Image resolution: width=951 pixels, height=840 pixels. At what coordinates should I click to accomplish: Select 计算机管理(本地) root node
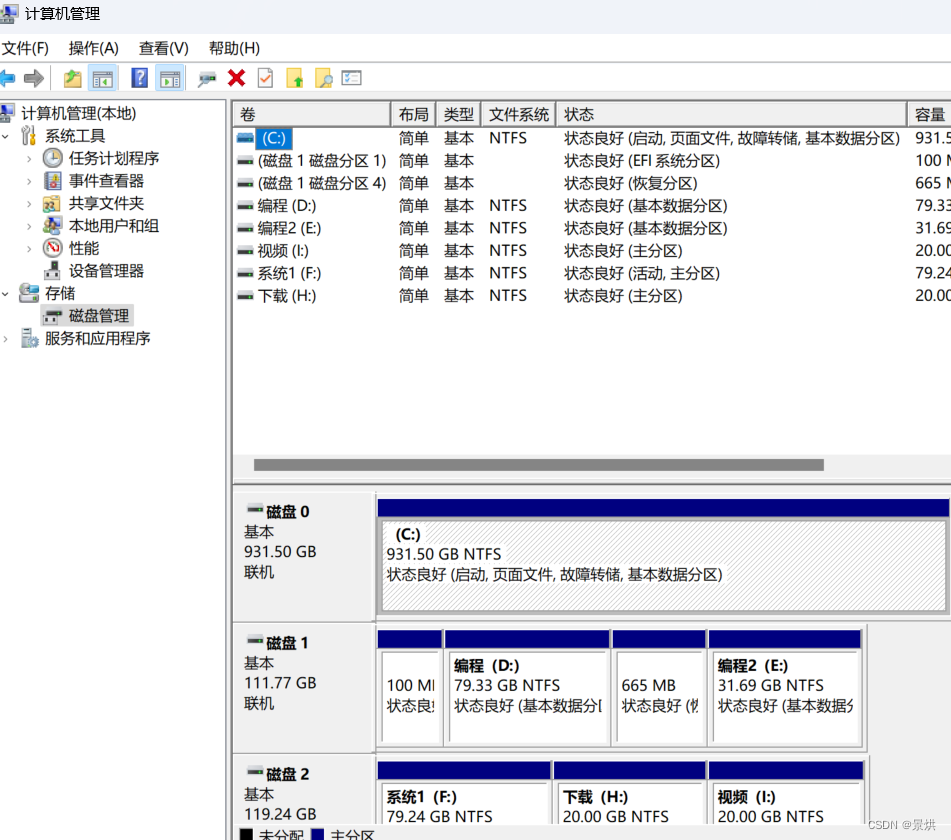(78, 113)
